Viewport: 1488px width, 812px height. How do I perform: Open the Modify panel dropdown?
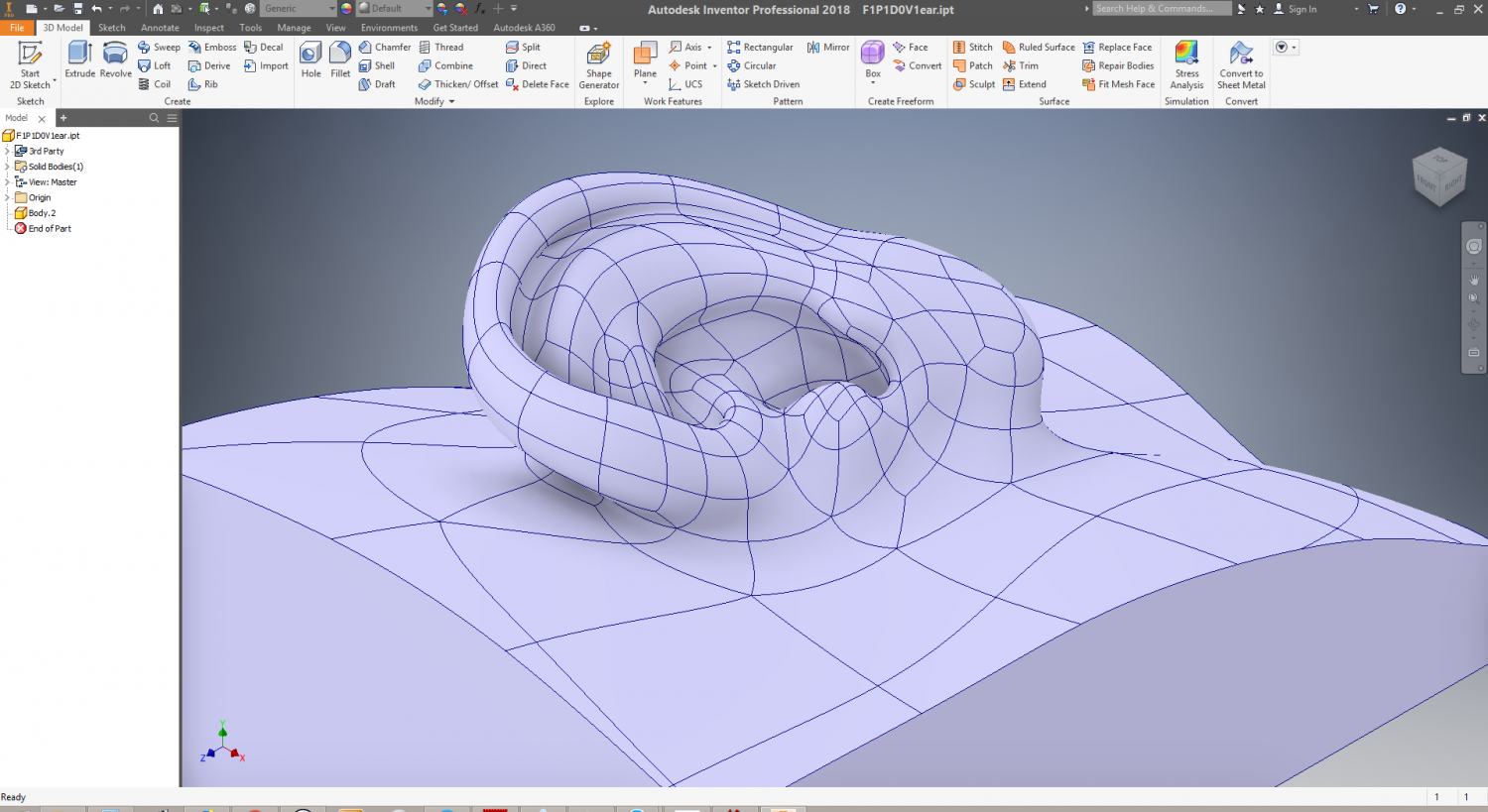pyautogui.click(x=434, y=101)
